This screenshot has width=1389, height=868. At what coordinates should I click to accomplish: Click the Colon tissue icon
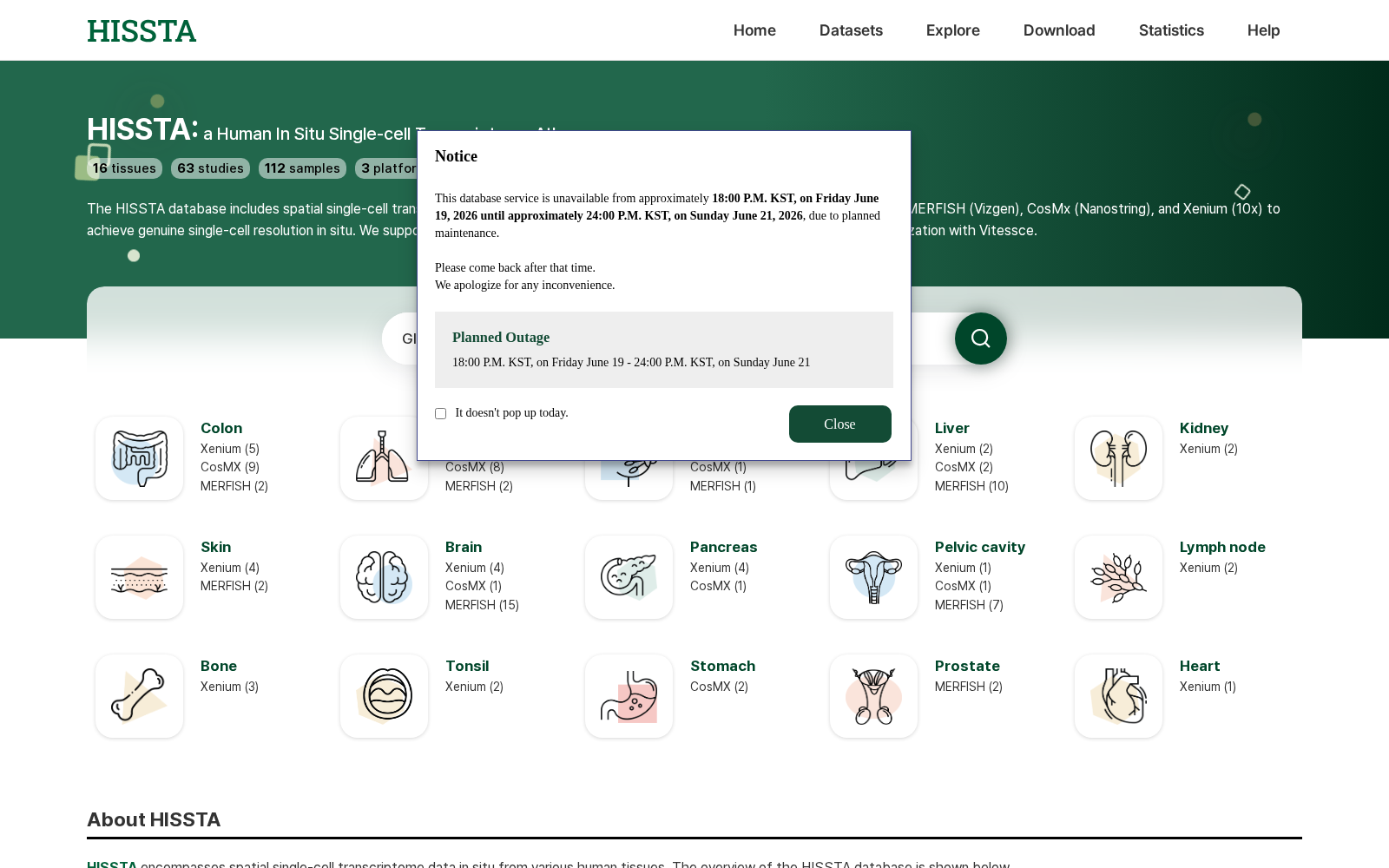point(140,458)
